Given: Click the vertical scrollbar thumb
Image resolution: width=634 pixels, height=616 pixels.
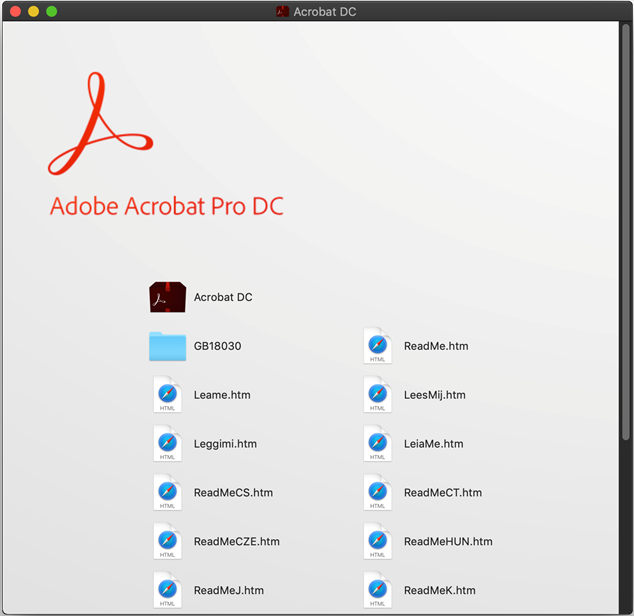Looking at the screenshot, I should tap(626, 231).
